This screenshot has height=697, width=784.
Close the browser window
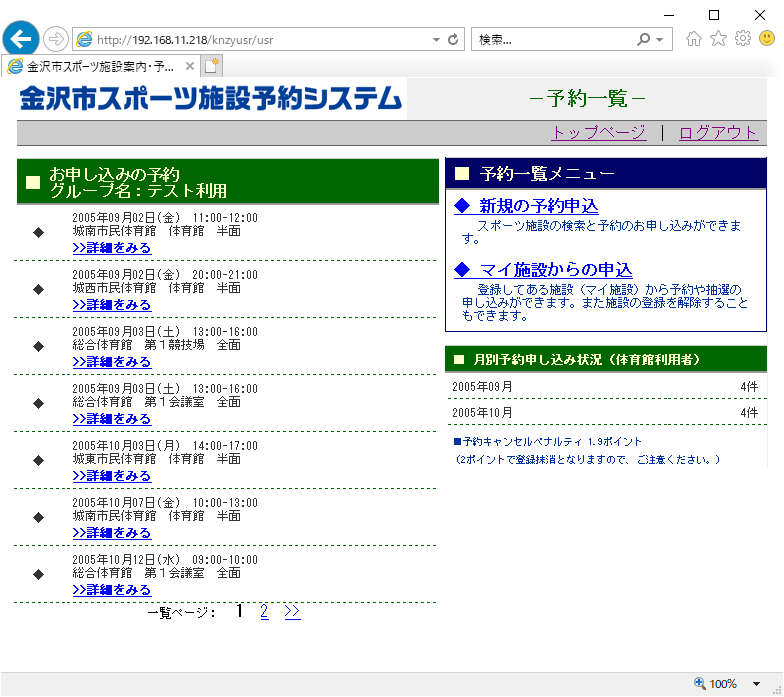click(x=760, y=16)
